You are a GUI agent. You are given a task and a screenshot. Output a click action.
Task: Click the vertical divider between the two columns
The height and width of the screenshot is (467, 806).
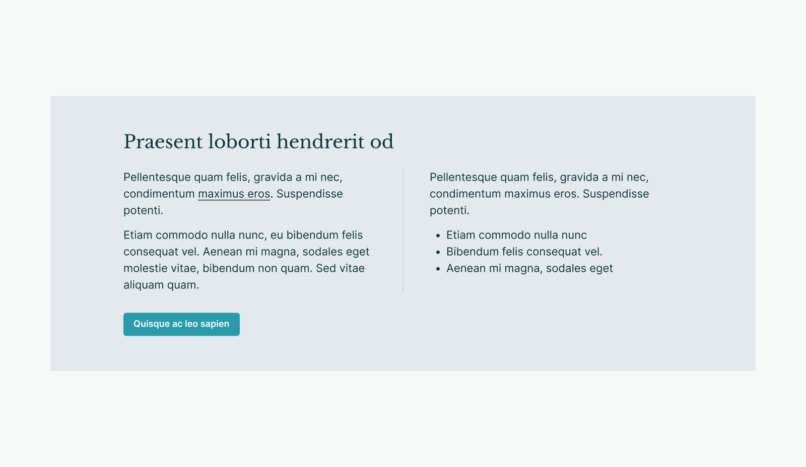pyautogui.click(x=403, y=230)
